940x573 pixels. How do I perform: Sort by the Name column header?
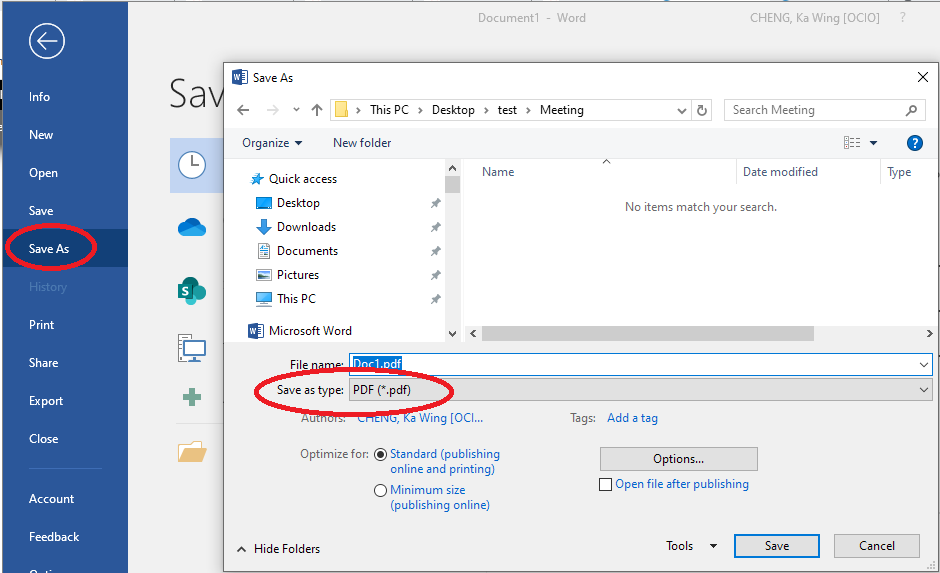pos(498,172)
